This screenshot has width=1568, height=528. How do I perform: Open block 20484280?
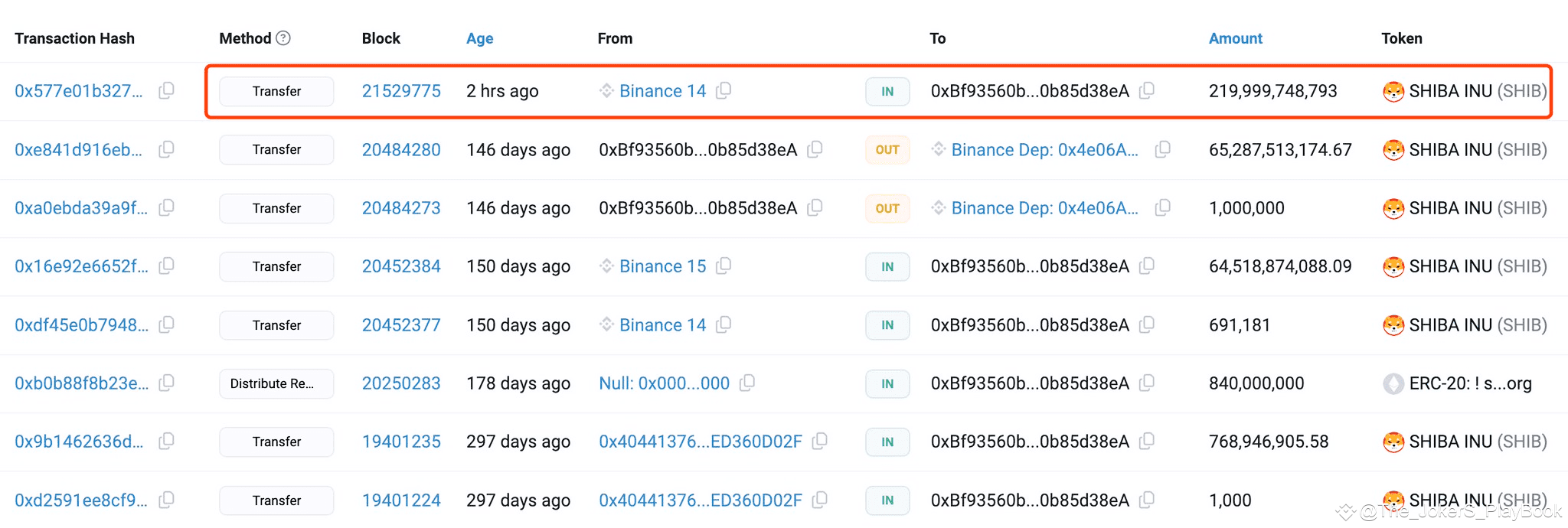[x=401, y=149]
